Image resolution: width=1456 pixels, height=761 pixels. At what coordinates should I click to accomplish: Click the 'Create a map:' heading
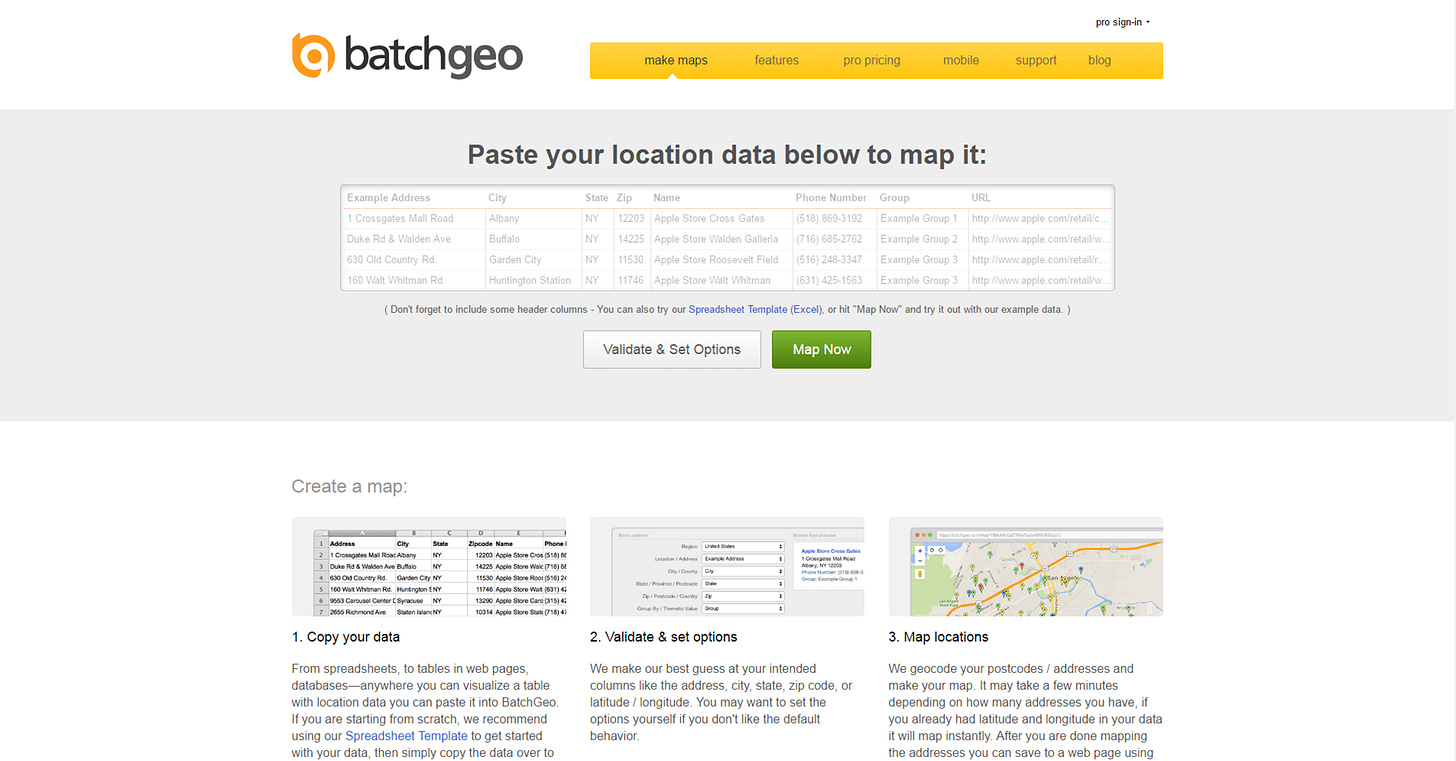(350, 487)
